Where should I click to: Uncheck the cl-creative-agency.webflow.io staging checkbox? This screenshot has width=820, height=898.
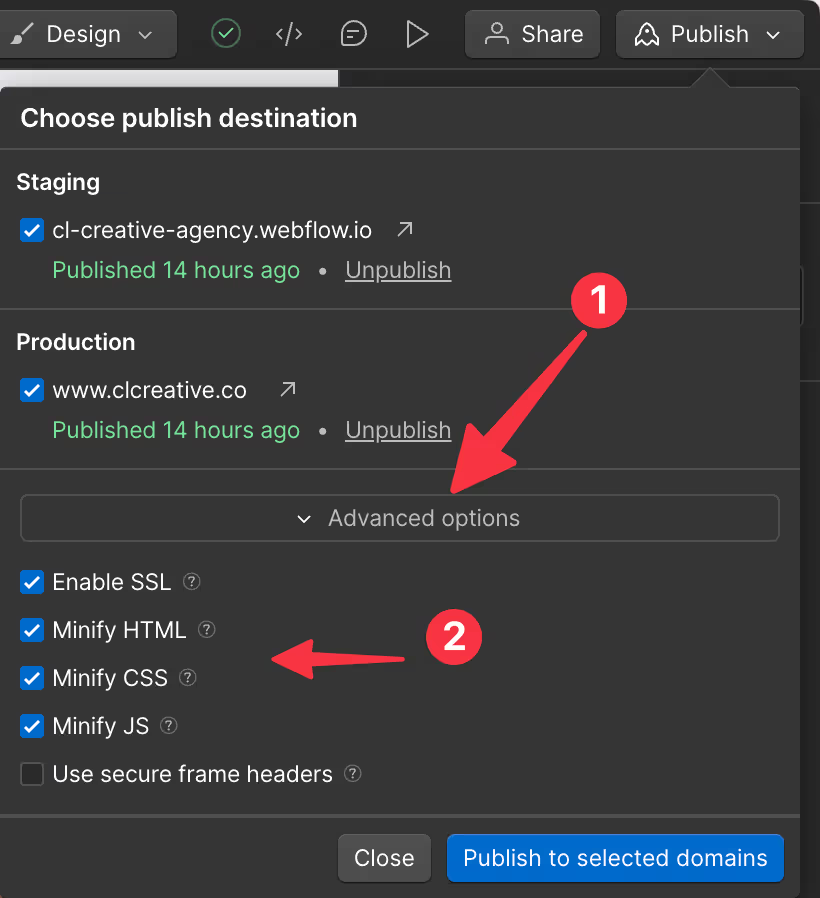point(32,230)
